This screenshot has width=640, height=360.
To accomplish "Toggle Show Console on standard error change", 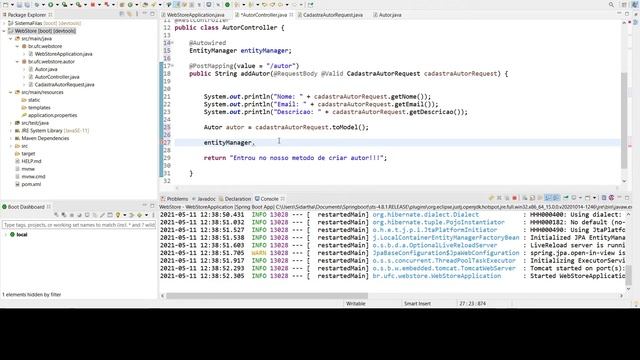I will [x=556, y=198].
